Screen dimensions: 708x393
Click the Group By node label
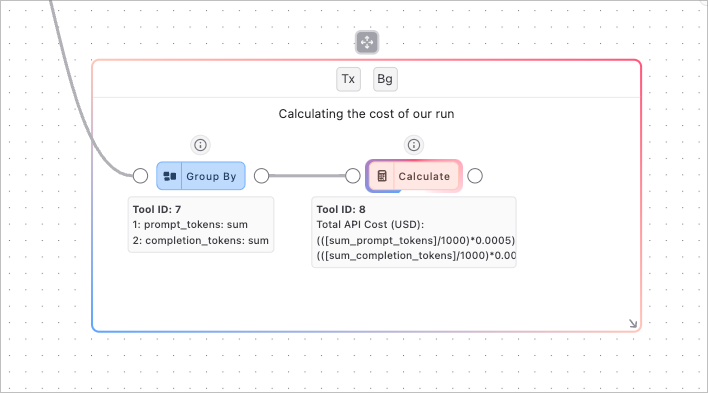(x=211, y=176)
